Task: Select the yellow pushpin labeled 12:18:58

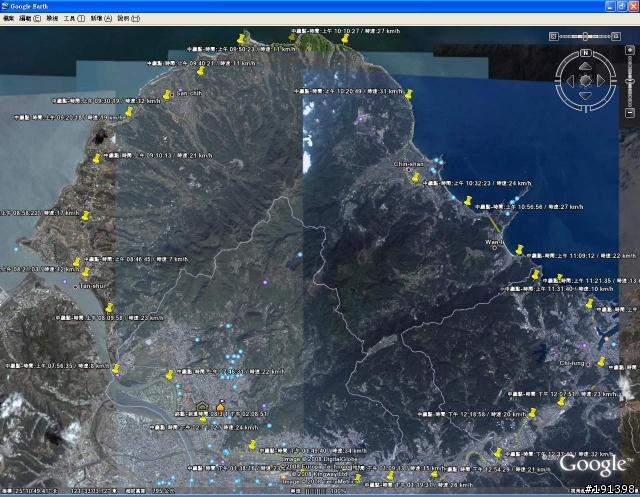Action: coord(532,413)
